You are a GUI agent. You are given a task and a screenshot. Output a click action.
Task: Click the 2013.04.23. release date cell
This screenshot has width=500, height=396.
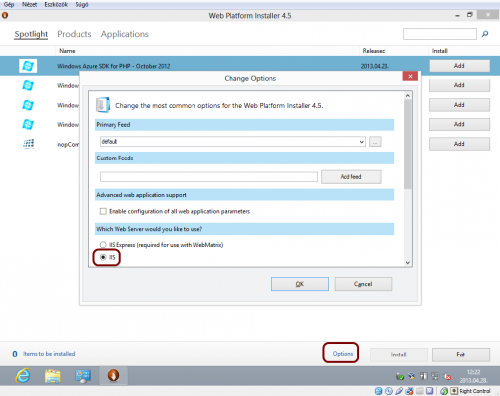coord(374,66)
